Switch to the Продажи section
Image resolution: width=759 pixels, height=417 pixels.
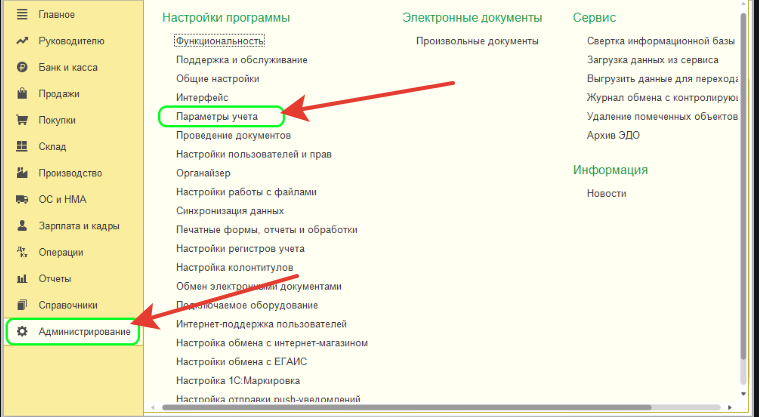[59, 93]
